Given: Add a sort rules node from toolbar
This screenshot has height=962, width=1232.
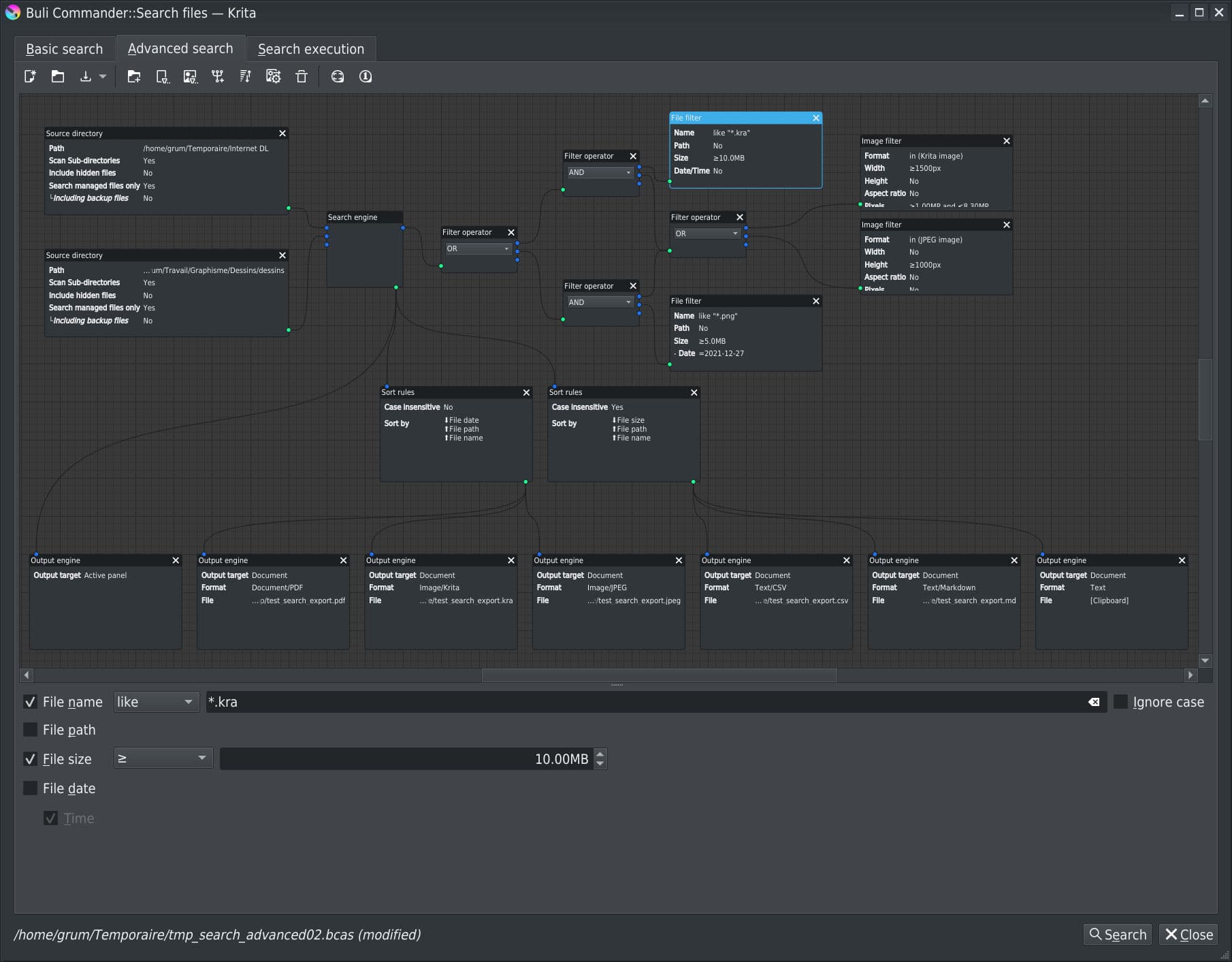Looking at the screenshot, I should coord(246,76).
